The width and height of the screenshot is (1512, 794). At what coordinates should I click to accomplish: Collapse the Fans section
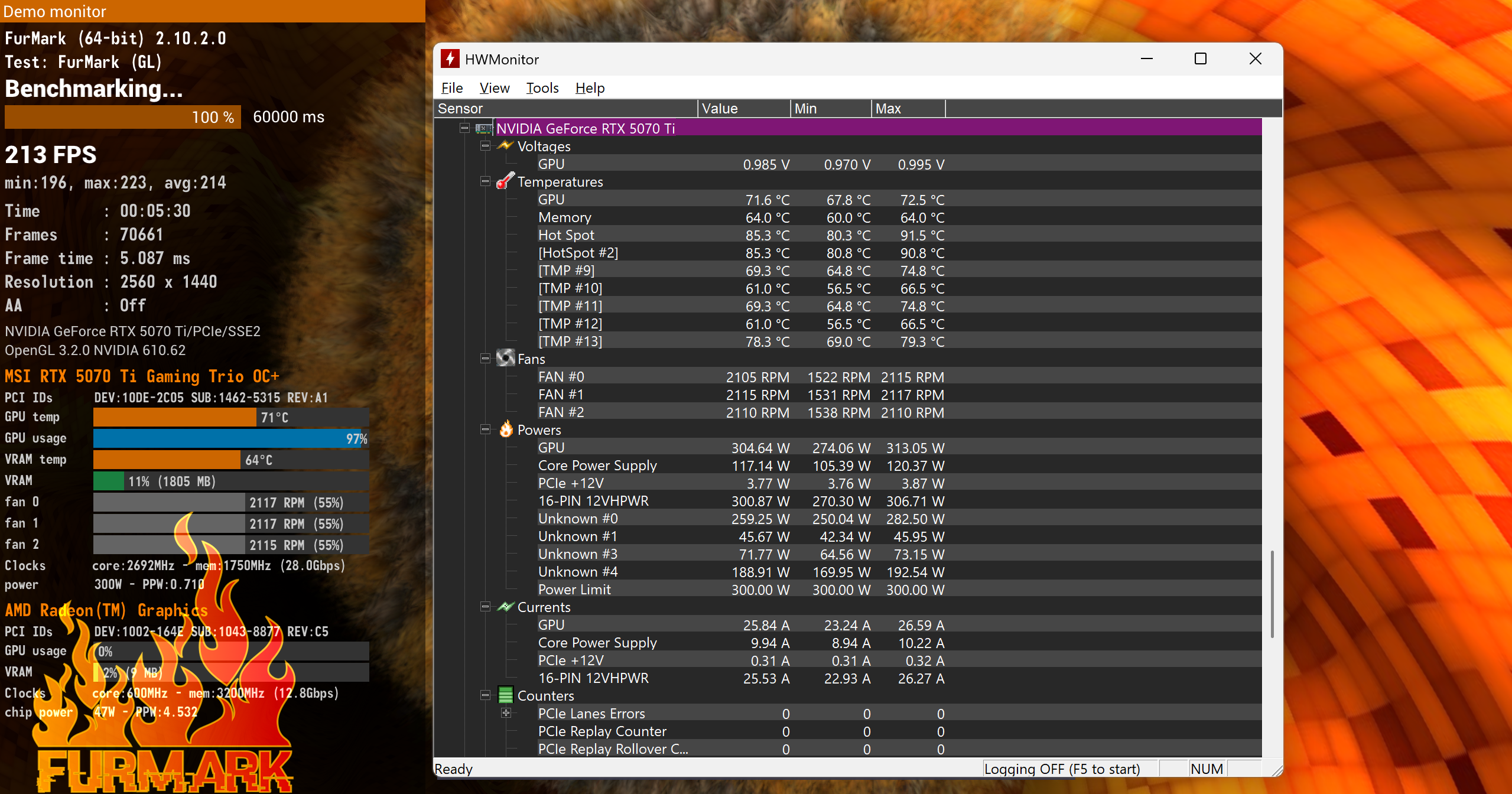point(485,358)
